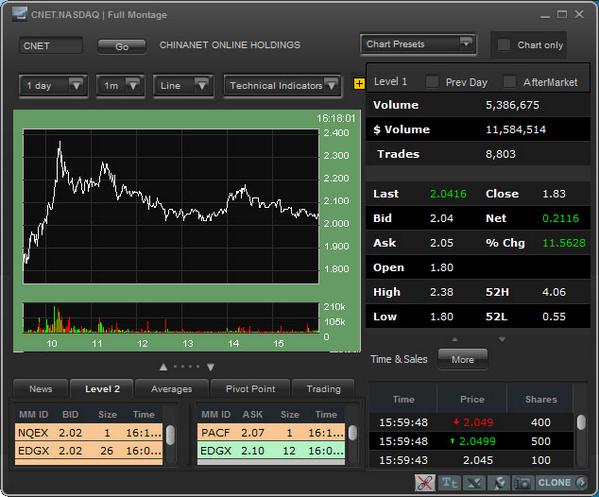
Task: Open the Chart Presets dropdown
Action: coord(418,44)
